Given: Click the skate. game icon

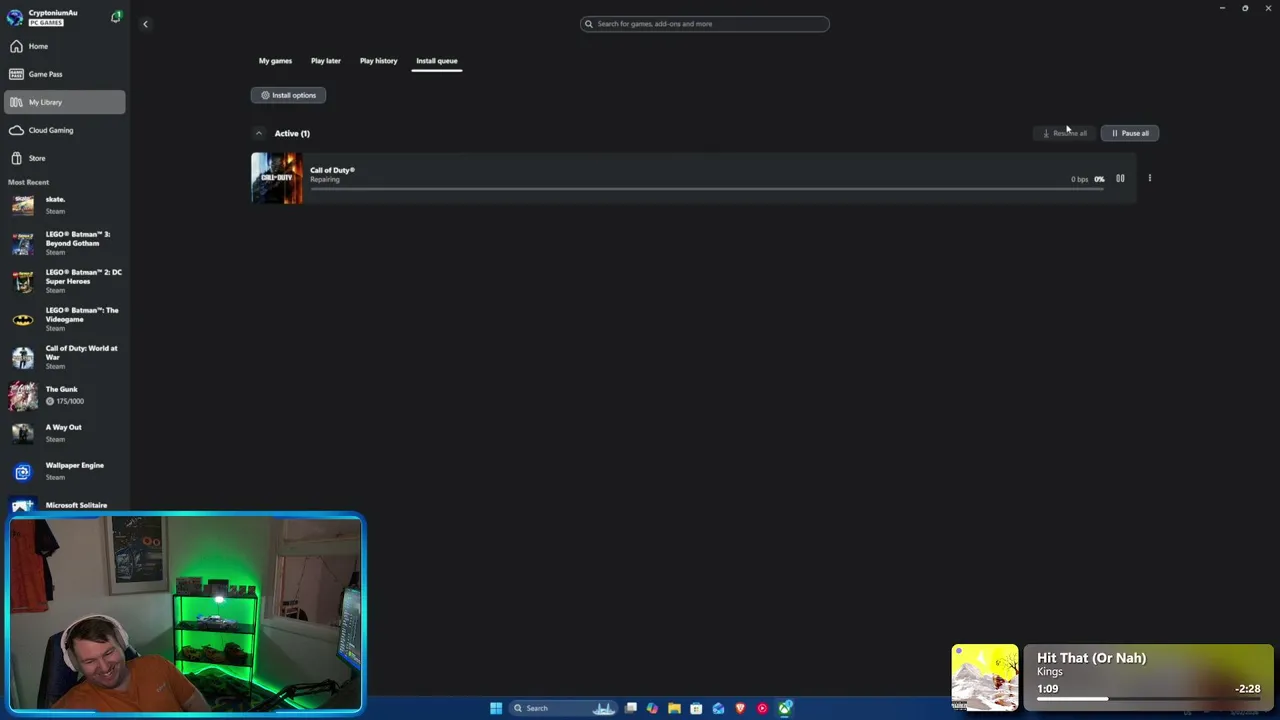Looking at the screenshot, I should pyautogui.click(x=23, y=205).
